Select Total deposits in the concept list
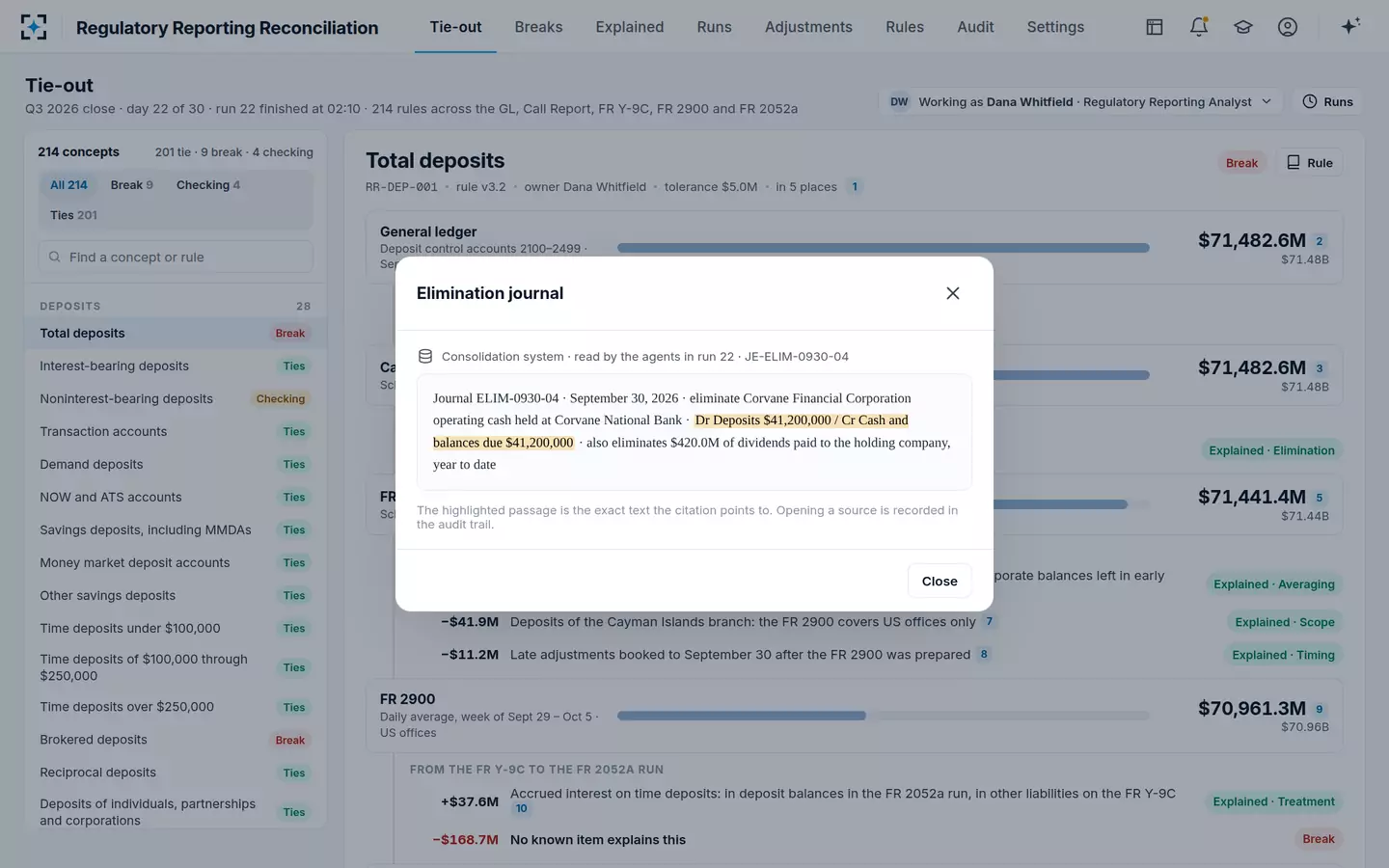Viewport: 1389px width, 868px height. (176, 334)
